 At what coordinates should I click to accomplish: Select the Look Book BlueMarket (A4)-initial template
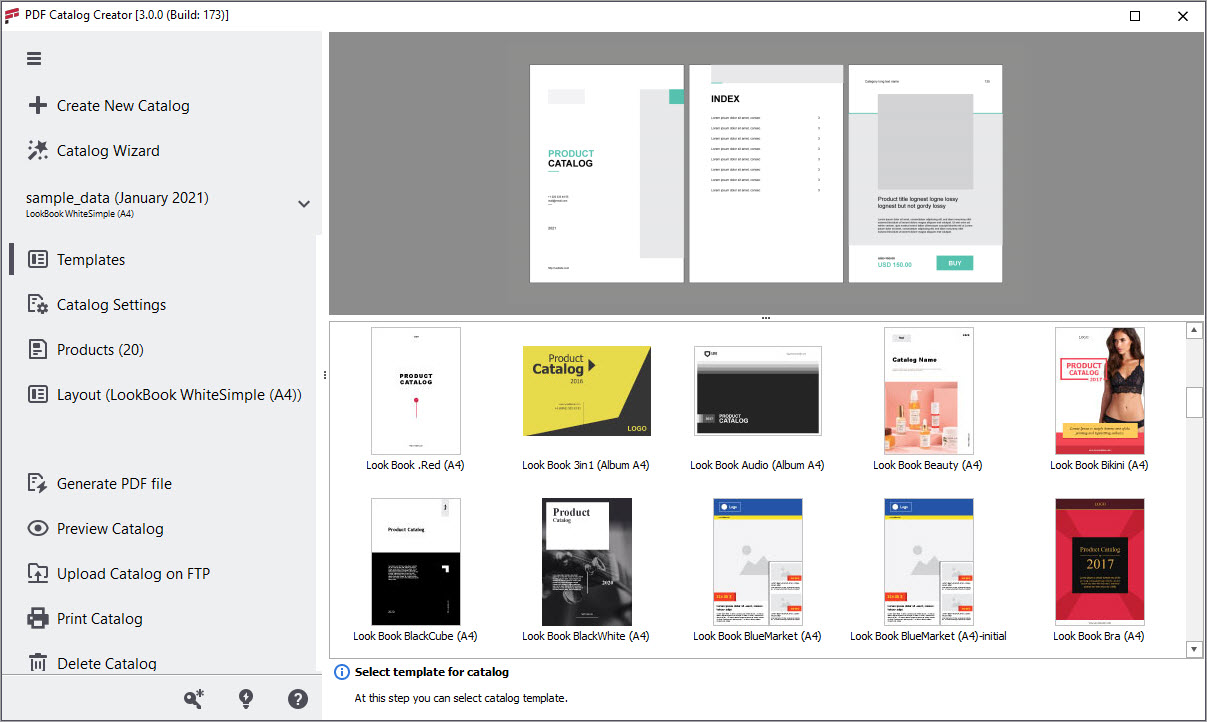pyautogui.click(x=929, y=562)
